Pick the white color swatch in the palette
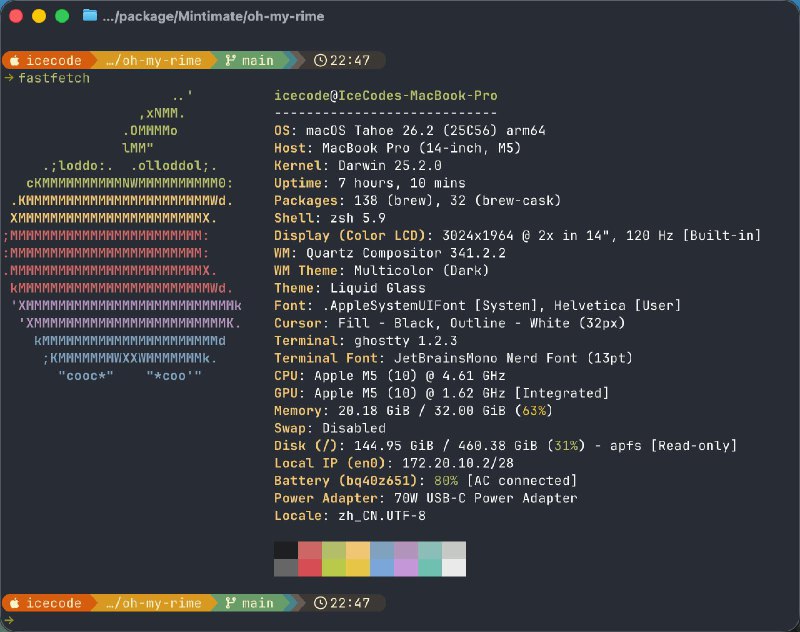Screen dimensions: 800x632 coord(454,567)
